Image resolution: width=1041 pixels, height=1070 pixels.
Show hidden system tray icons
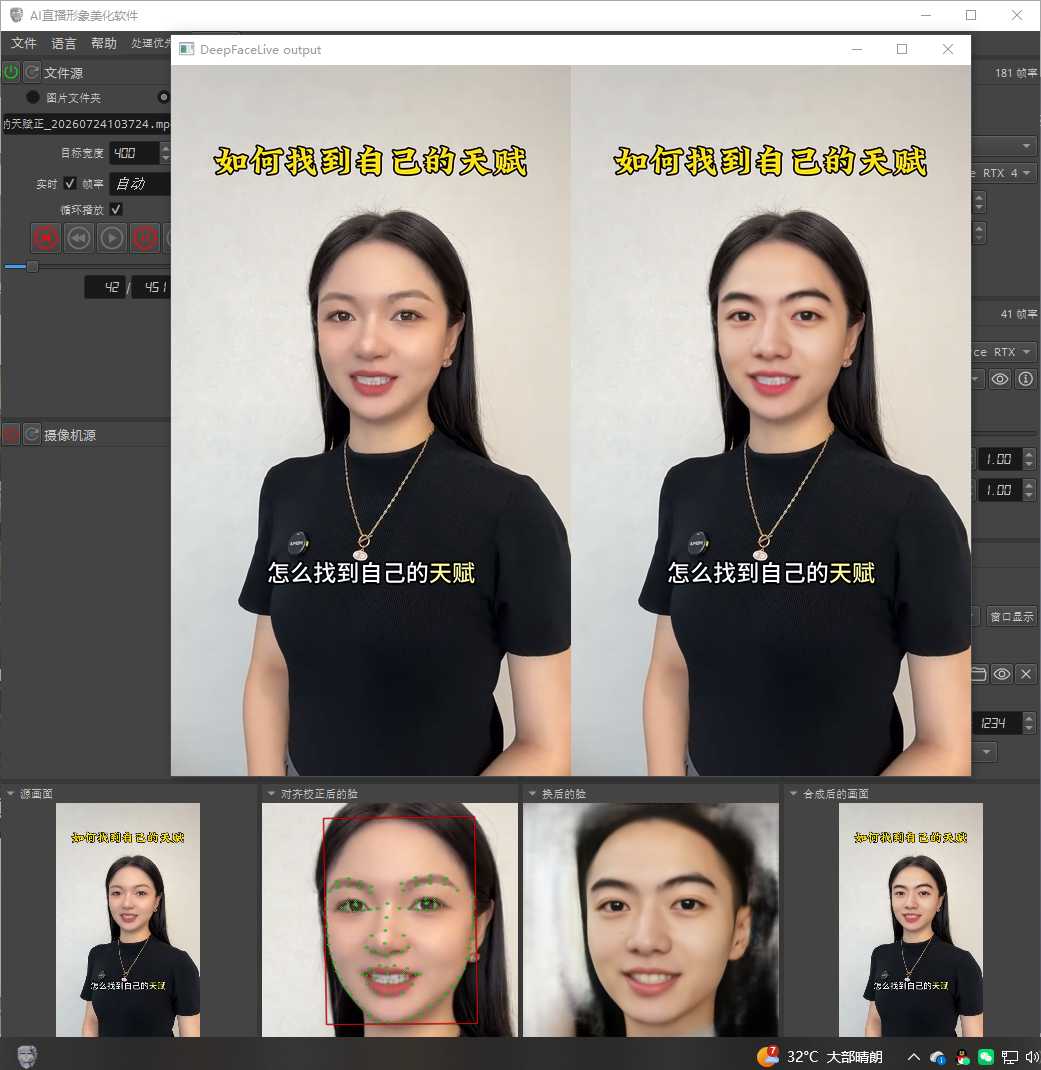[913, 1057]
